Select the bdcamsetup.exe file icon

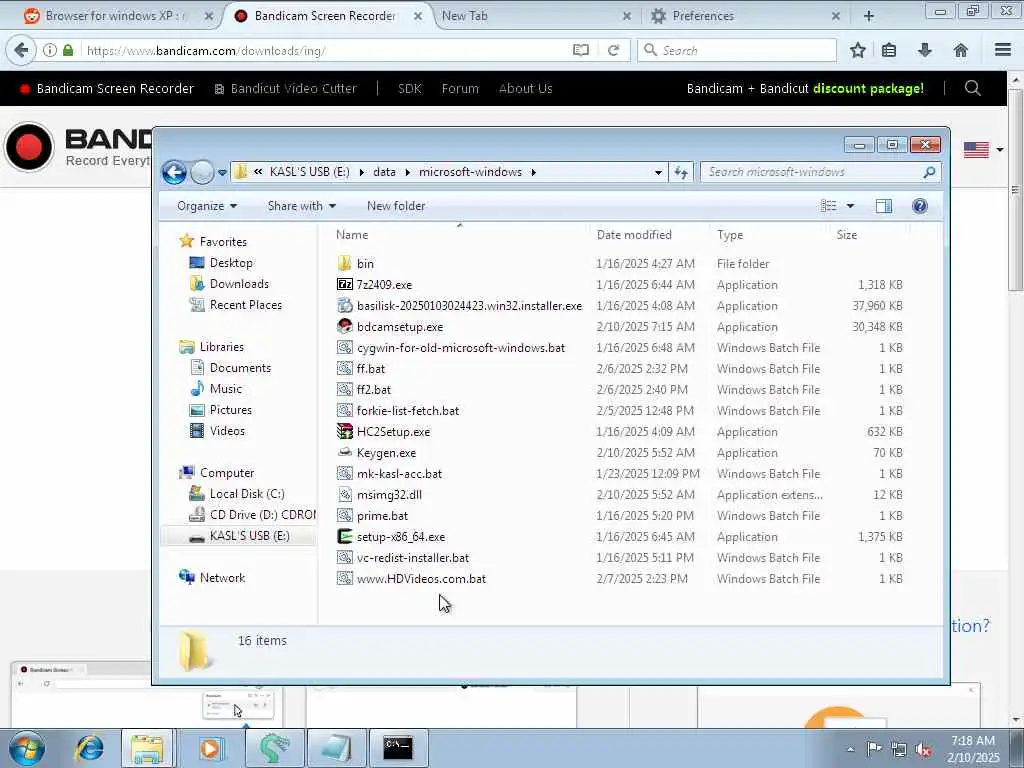pyautogui.click(x=345, y=327)
